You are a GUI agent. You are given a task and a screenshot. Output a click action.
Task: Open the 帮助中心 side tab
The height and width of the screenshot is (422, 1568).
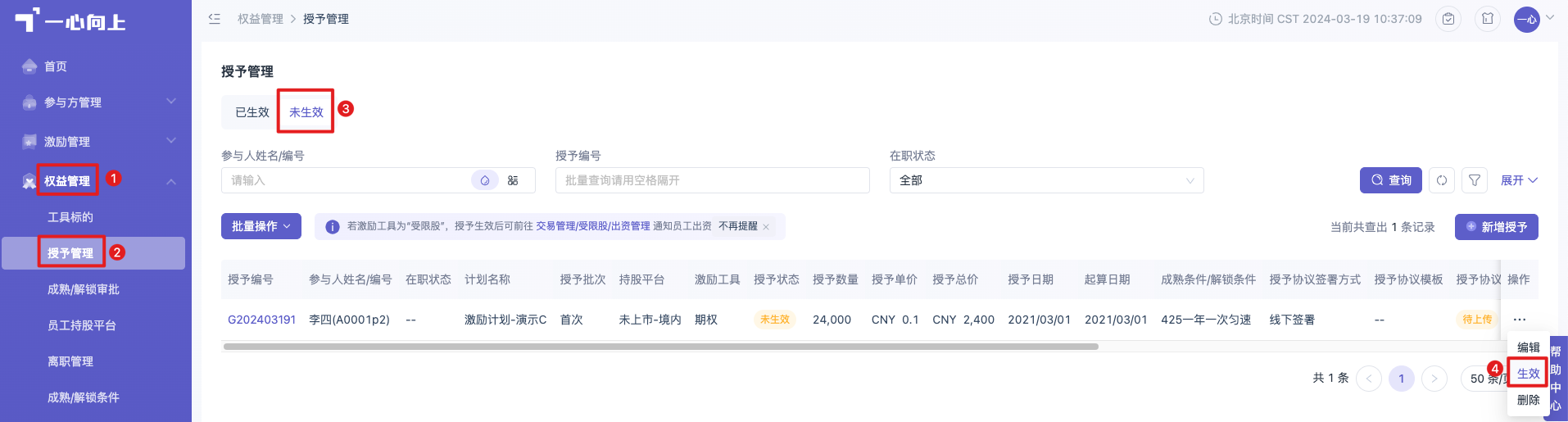point(1556,378)
